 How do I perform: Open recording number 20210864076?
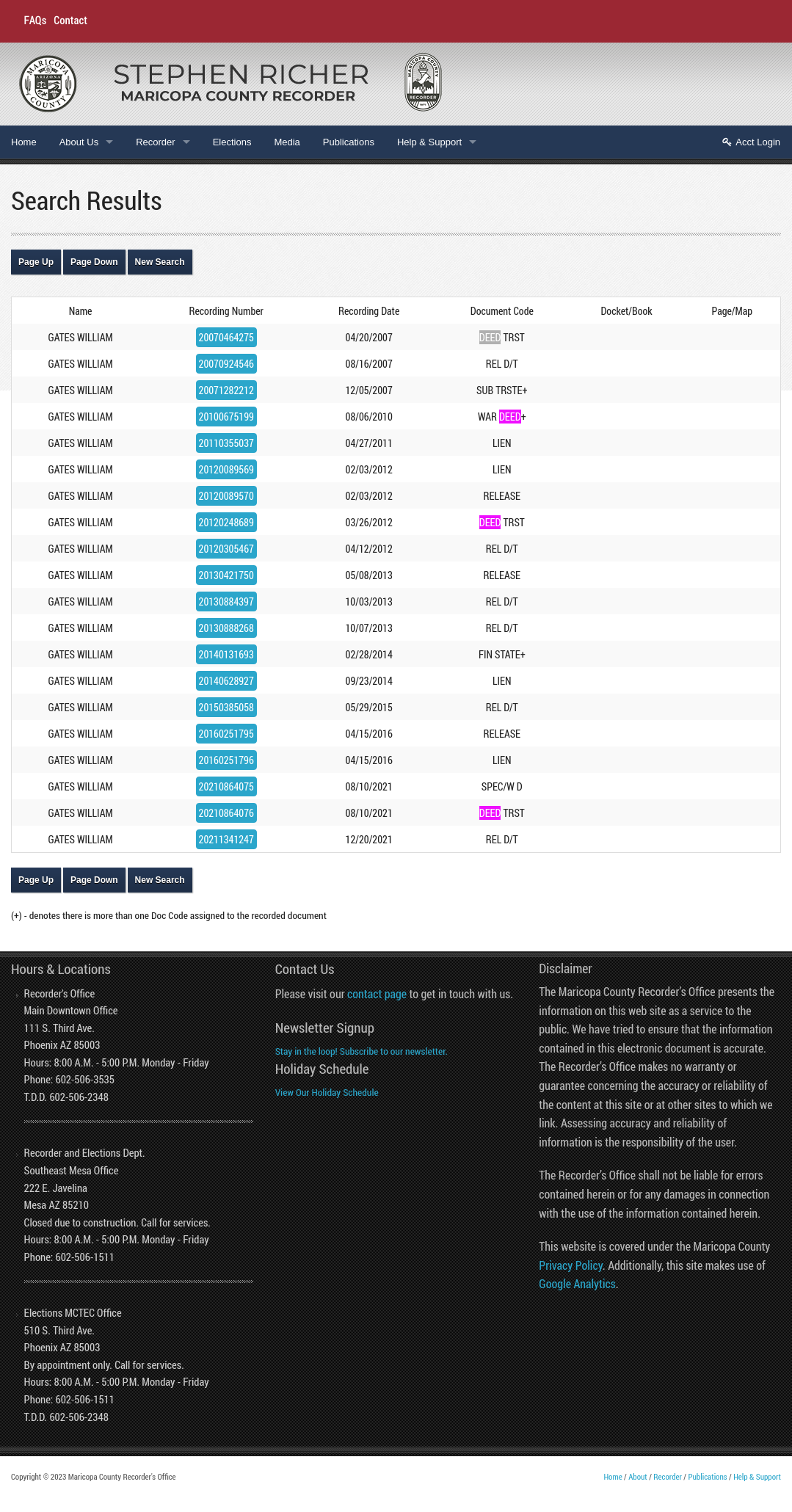point(226,813)
